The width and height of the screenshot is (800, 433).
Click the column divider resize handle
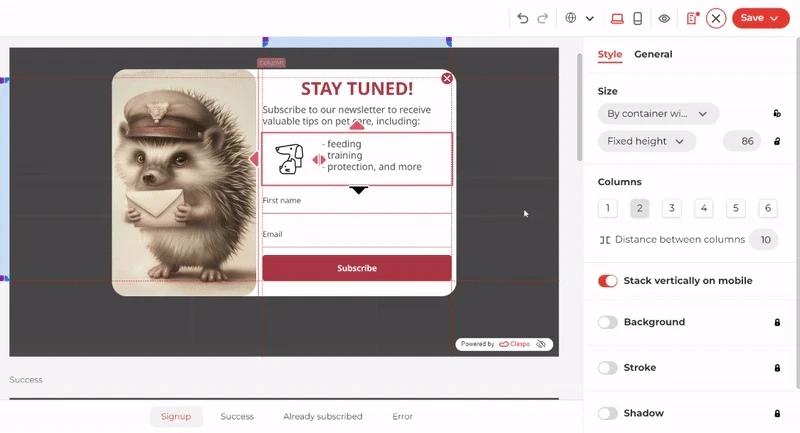coord(319,160)
